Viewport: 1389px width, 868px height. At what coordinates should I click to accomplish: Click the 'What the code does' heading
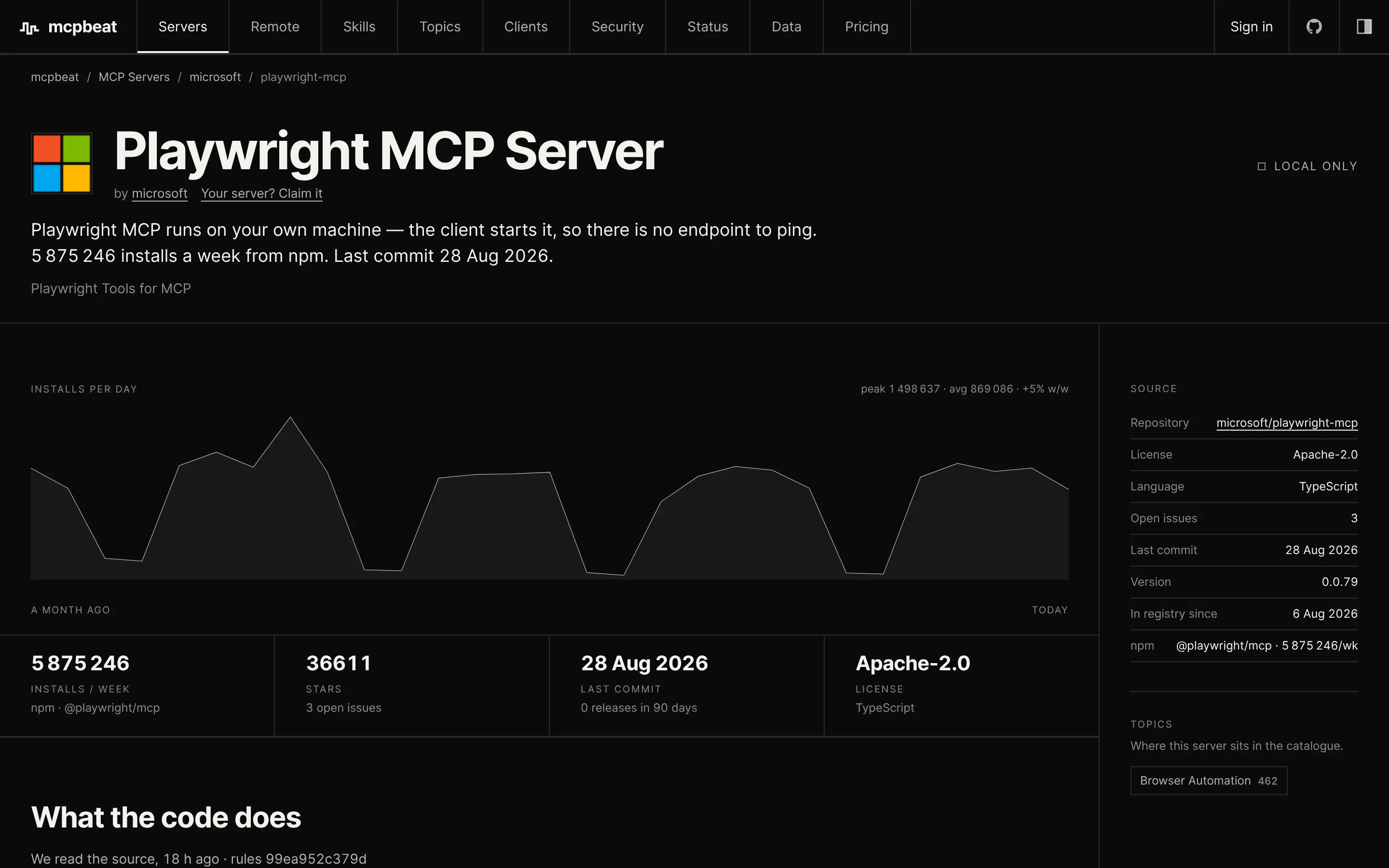tap(166, 817)
